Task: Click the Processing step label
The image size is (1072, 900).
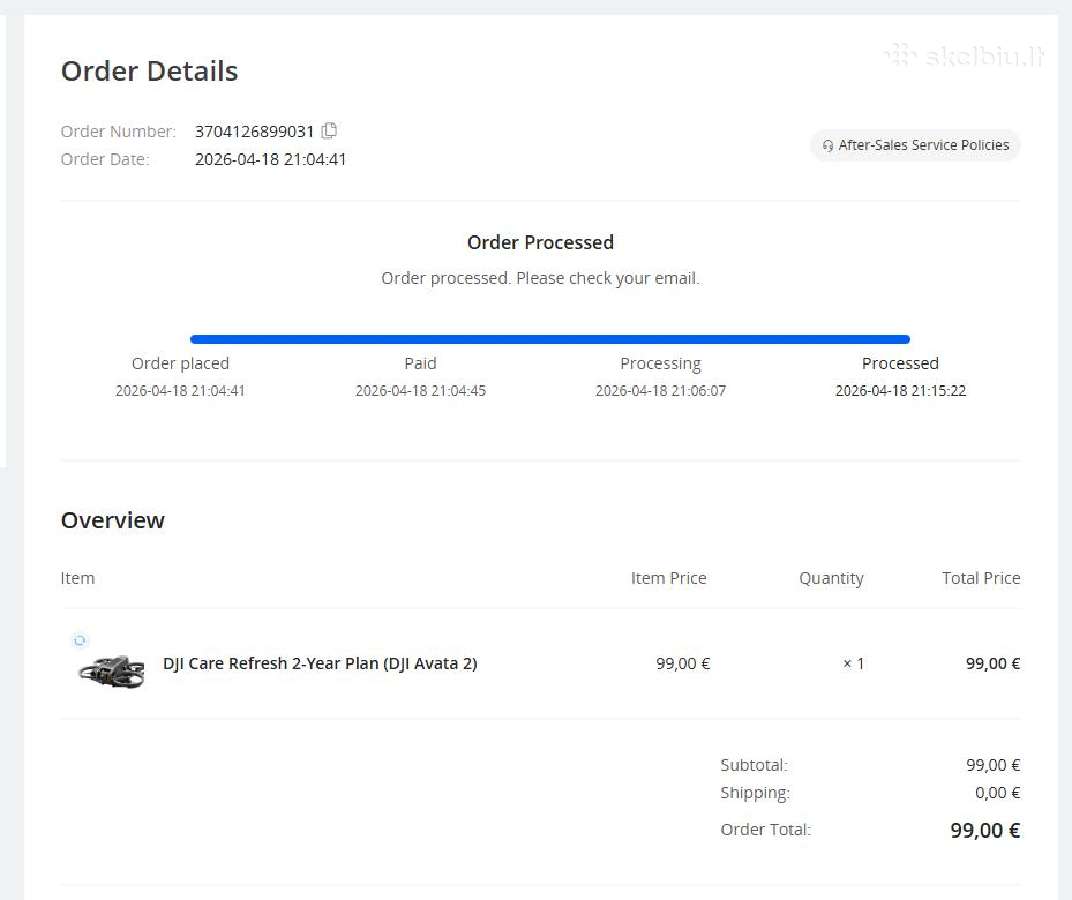Action: coord(660,364)
